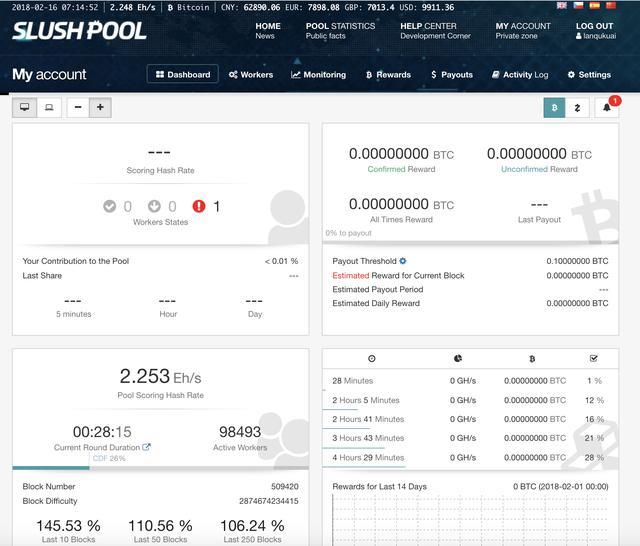Click the notifications bell icon
The image size is (640, 546).
[607, 107]
